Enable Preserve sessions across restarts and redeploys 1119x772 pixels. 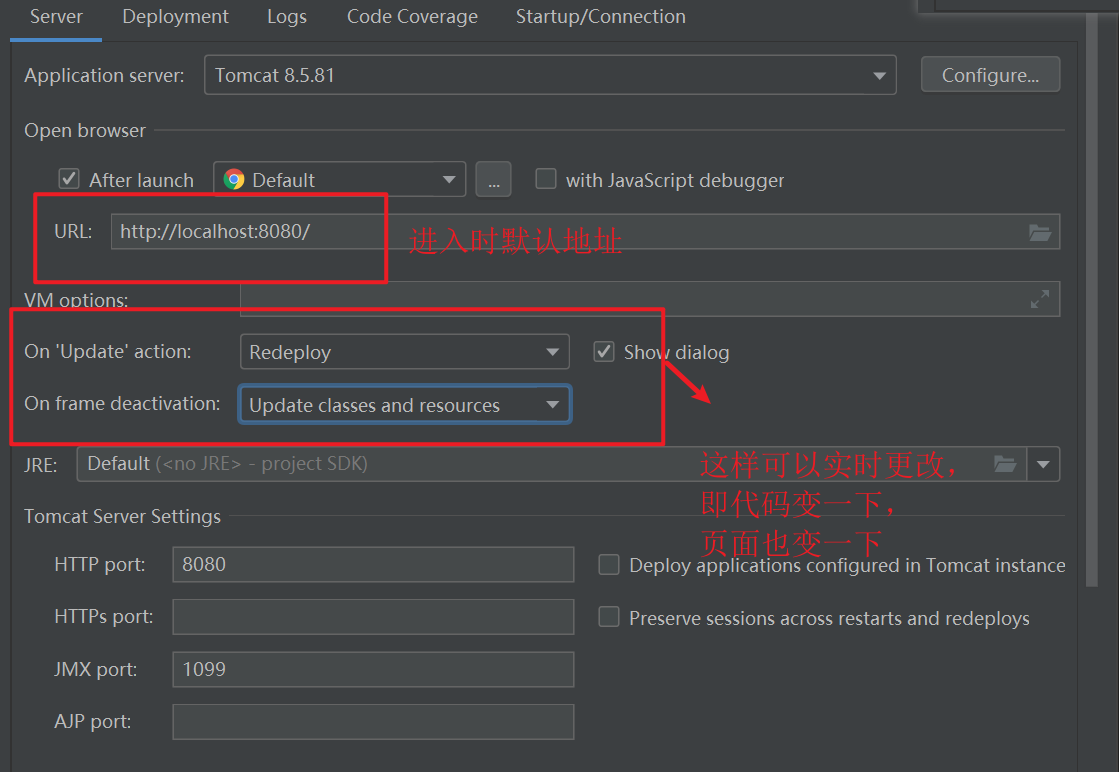[x=609, y=617]
